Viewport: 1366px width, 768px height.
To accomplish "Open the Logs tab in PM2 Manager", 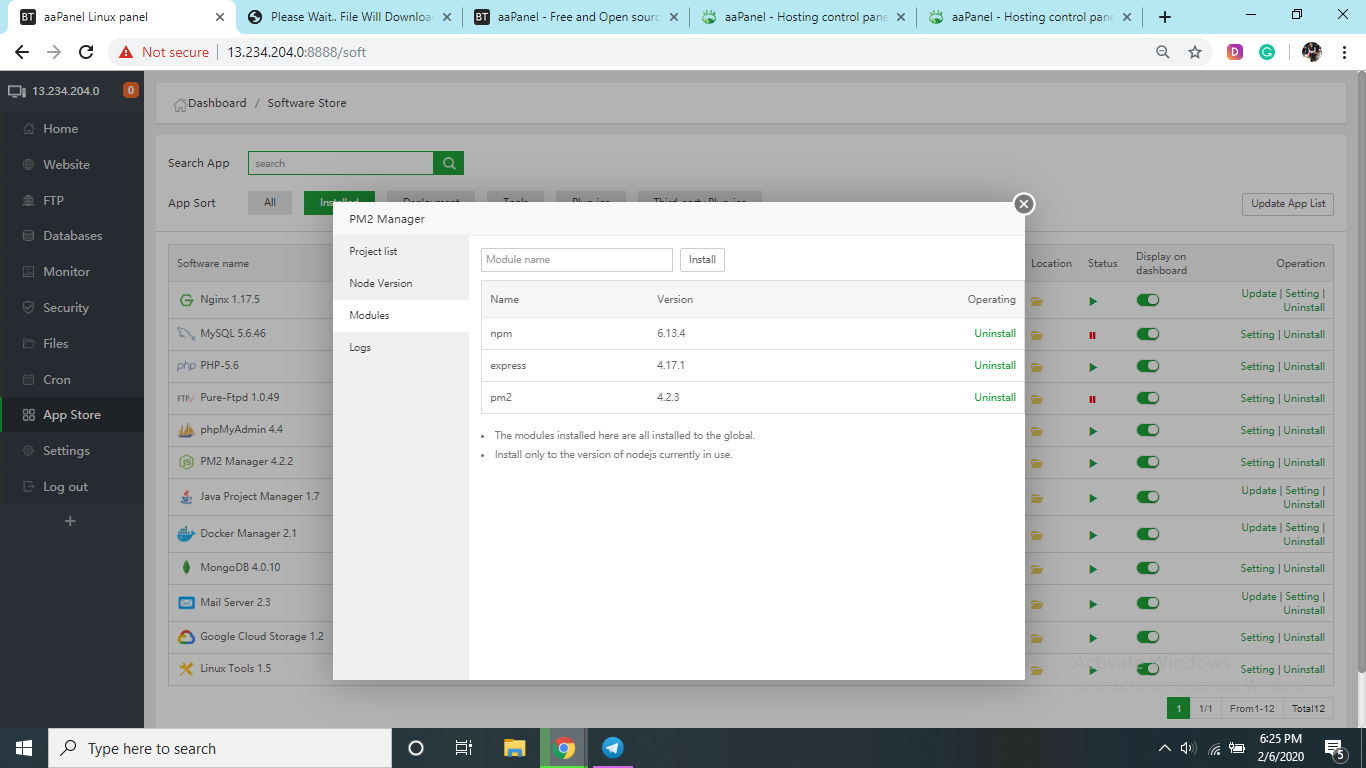I will (x=360, y=347).
